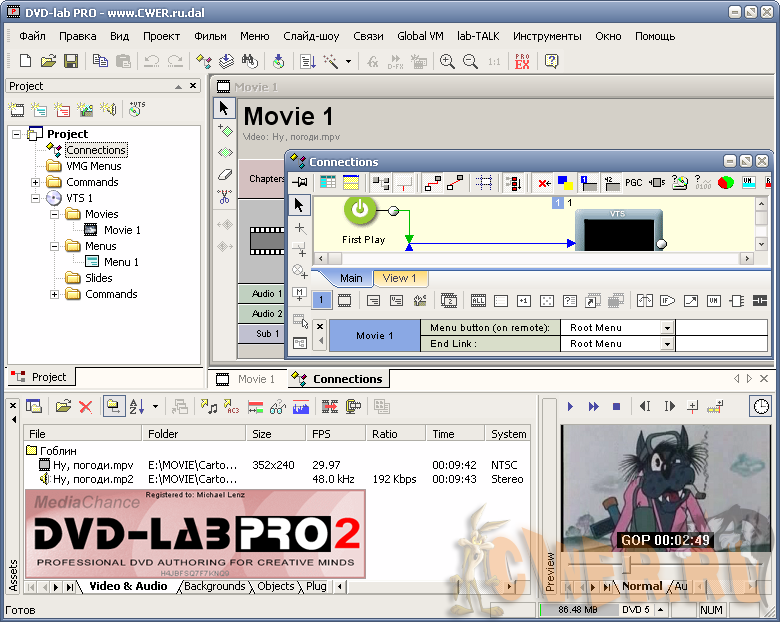The width and height of the screenshot is (780, 622).
Task: Collapse the Movies folder in project tree
Action: [x=54, y=214]
